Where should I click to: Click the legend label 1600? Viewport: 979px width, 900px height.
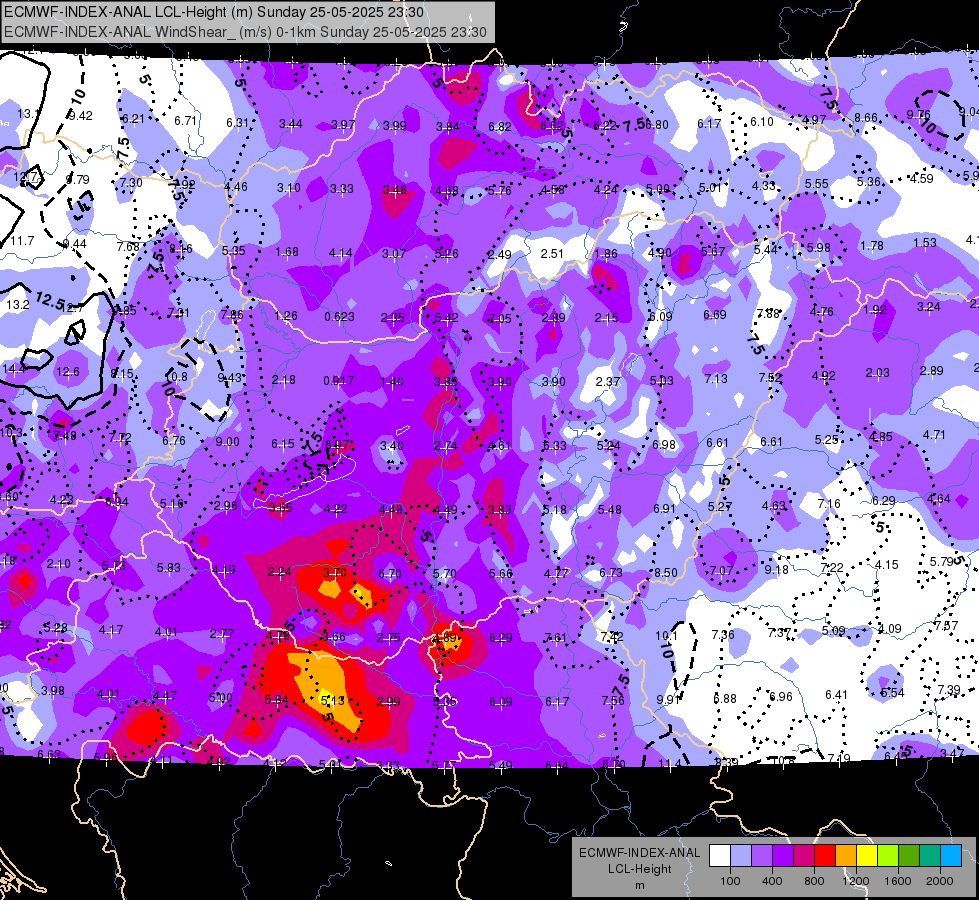[898, 881]
